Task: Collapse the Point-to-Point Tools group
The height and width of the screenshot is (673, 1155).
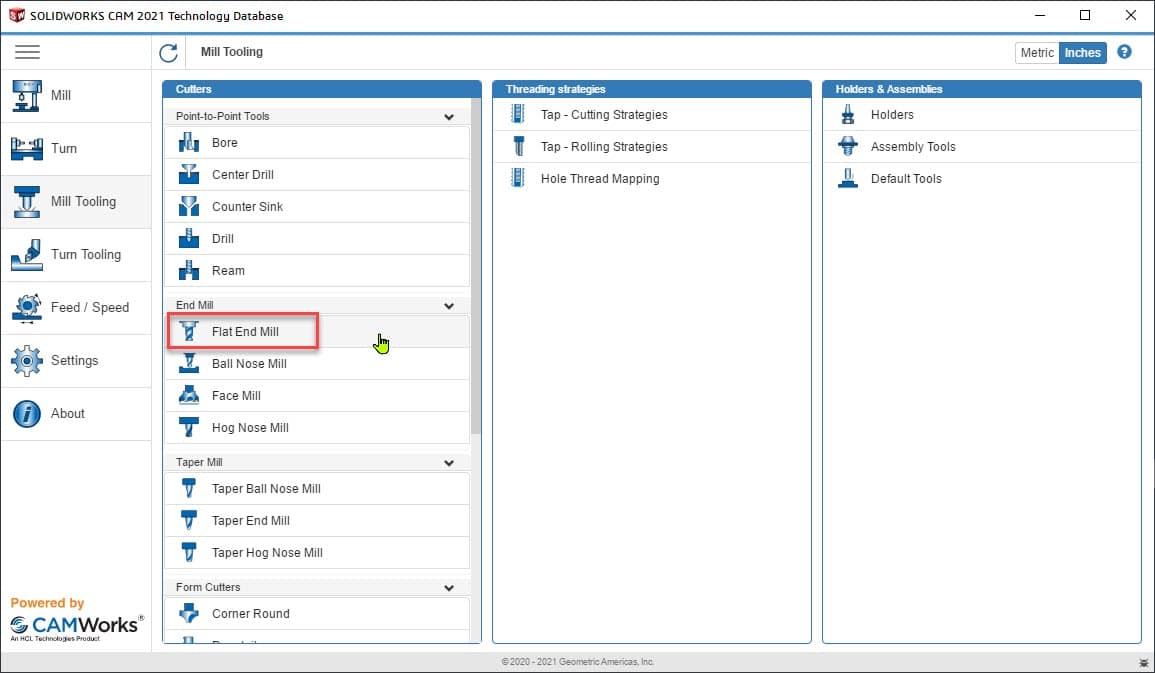Action: (449, 117)
